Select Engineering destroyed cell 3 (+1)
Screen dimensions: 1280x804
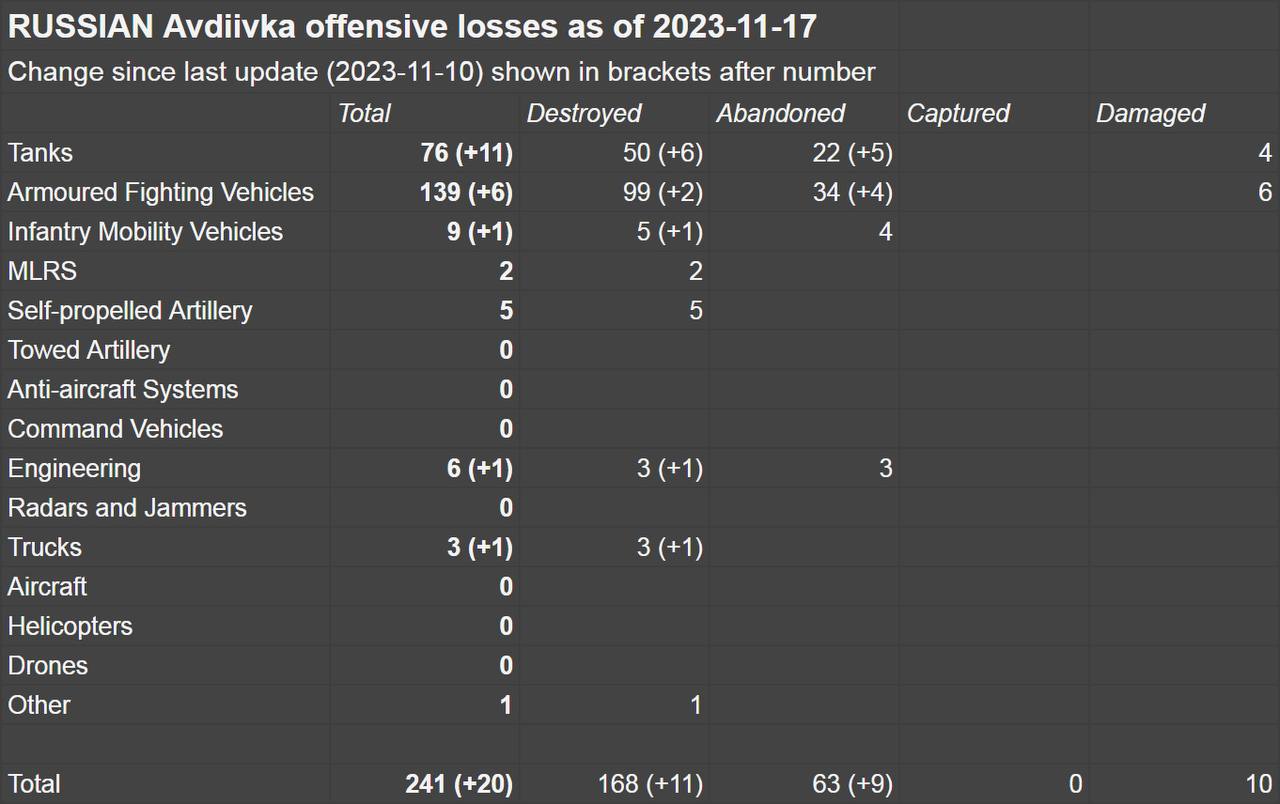[669, 469]
